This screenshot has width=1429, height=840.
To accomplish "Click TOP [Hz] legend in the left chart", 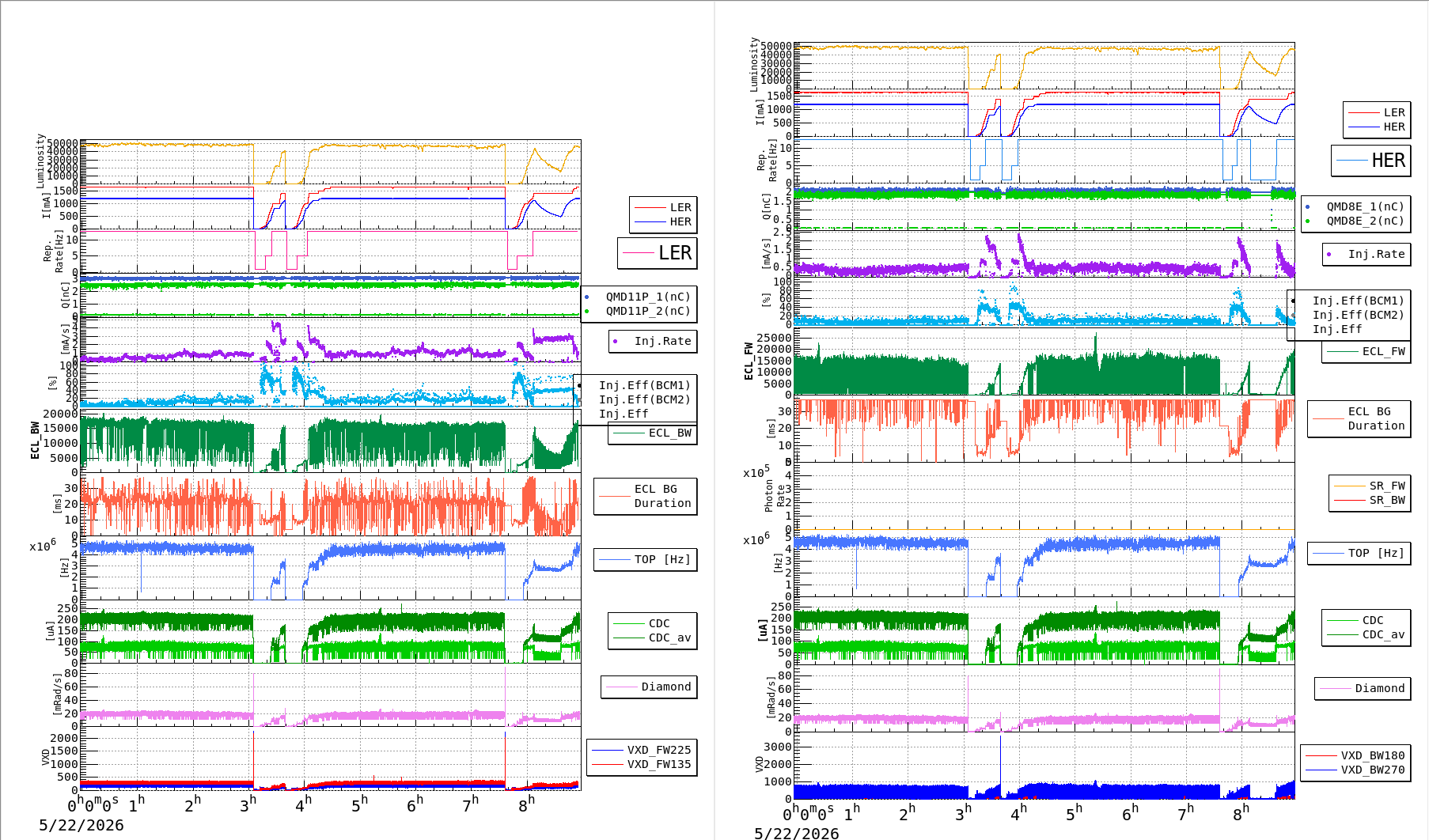I will click(662, 559).
